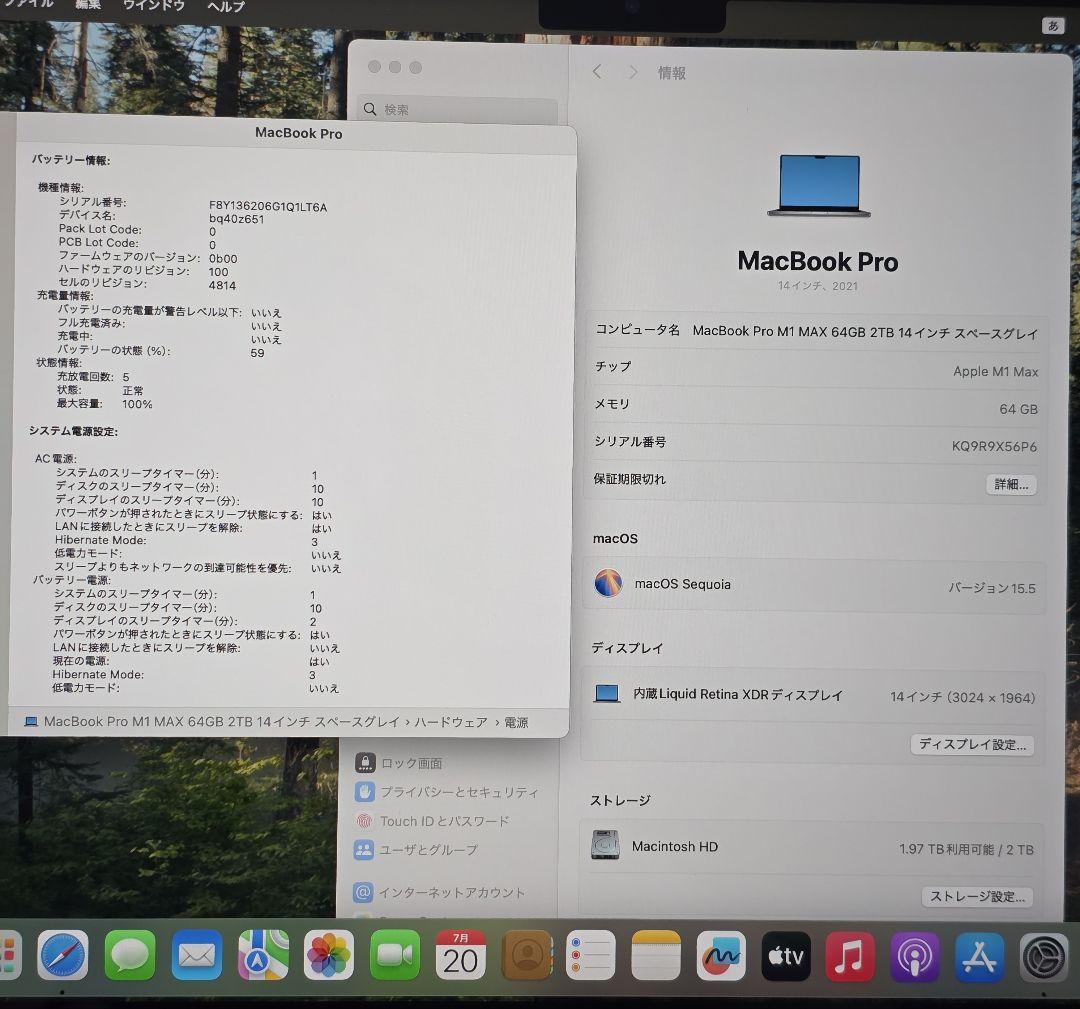Viewport: 1080px width, 1009px height.
Task: Click the chip value Apple M1 Max
Action: (x=995, y=371)
